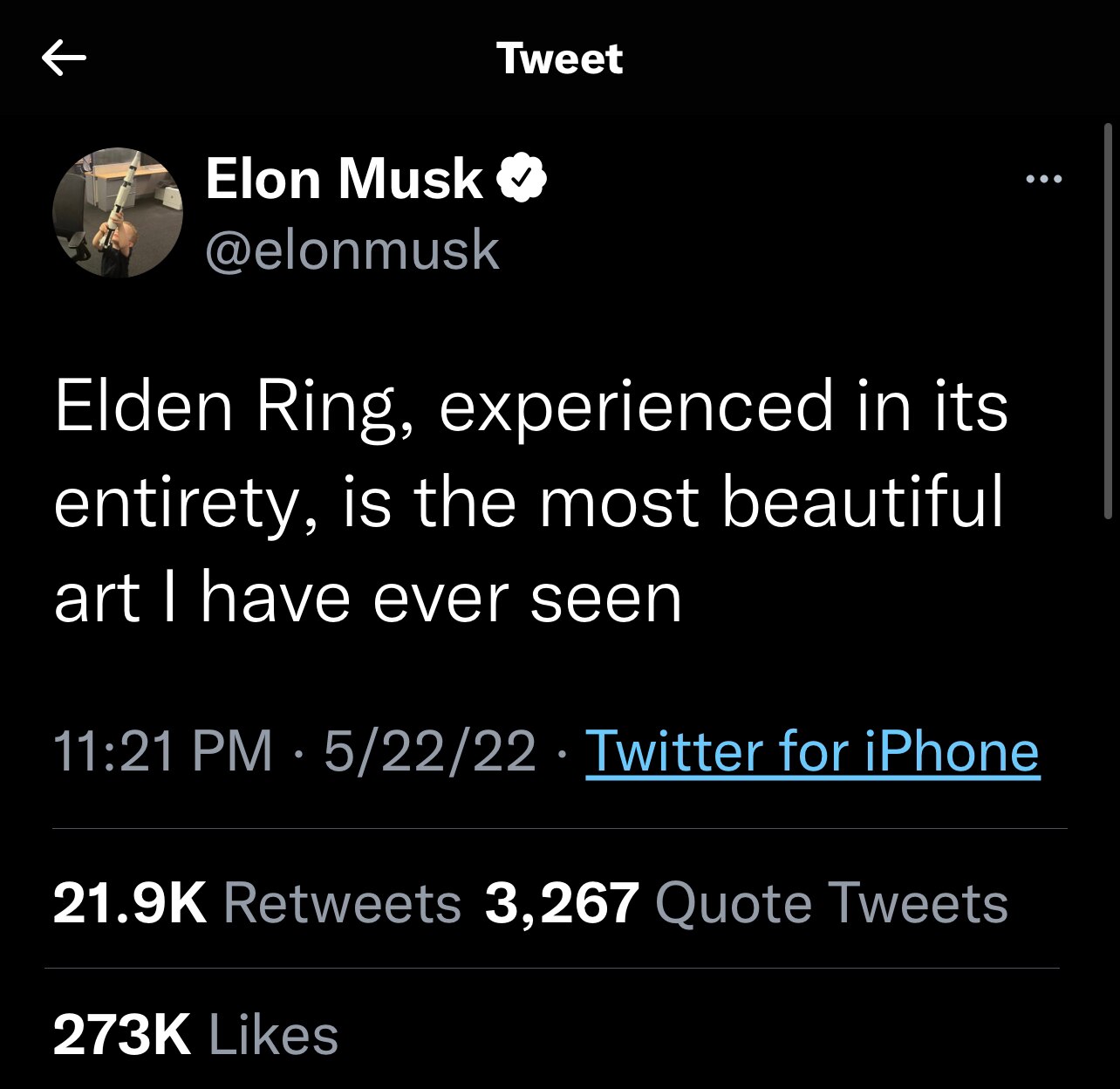Click the Tweet header title

coord(559,58)
